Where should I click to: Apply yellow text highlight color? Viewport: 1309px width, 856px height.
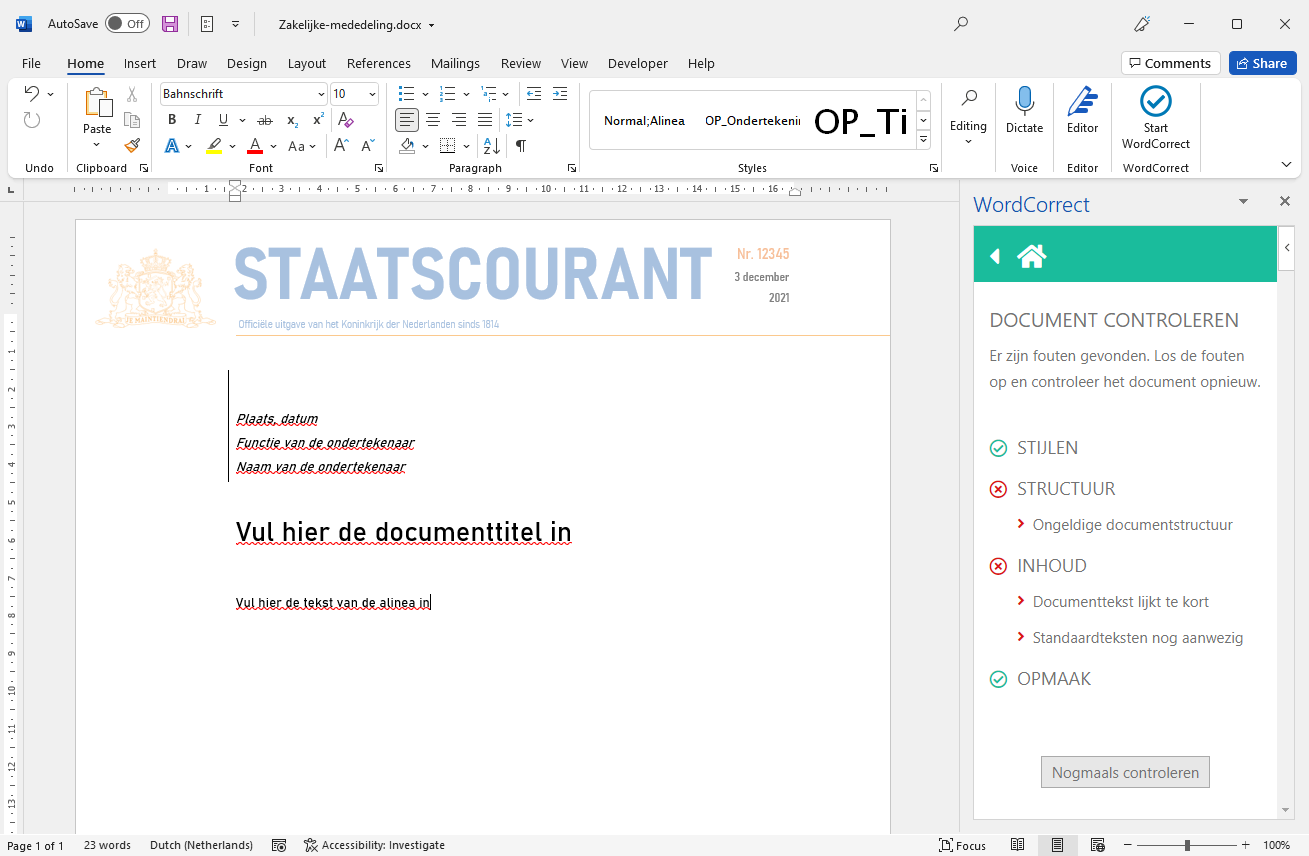point(214,146)
